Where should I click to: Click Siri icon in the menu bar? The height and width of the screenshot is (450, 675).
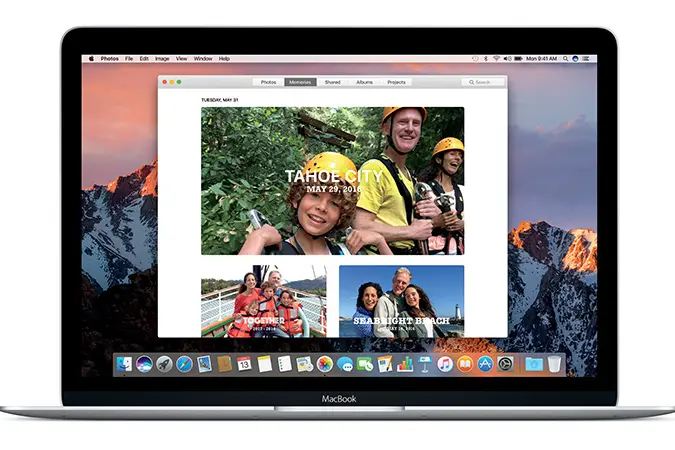coord(575,59)
